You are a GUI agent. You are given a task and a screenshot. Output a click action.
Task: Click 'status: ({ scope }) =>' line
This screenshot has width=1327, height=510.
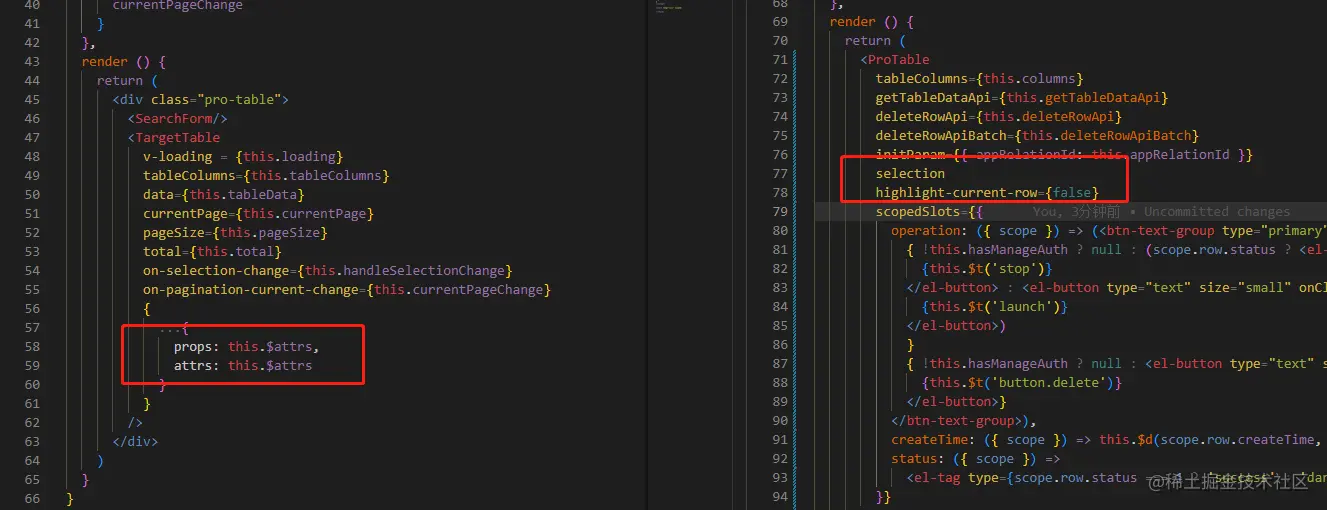[x=976, y=459]
